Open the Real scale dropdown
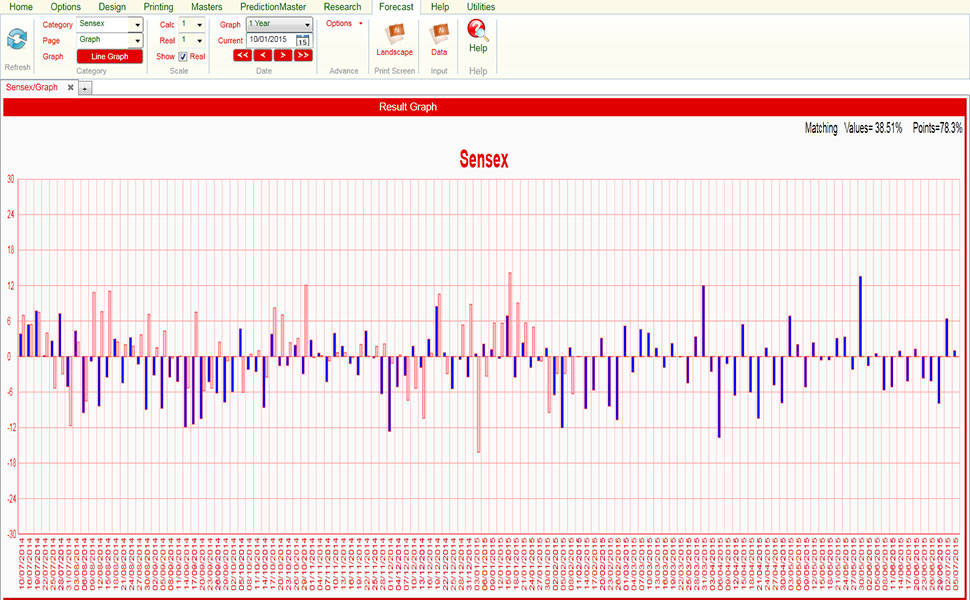This screenshot has width=970, height=600. [x=199, y=40]
